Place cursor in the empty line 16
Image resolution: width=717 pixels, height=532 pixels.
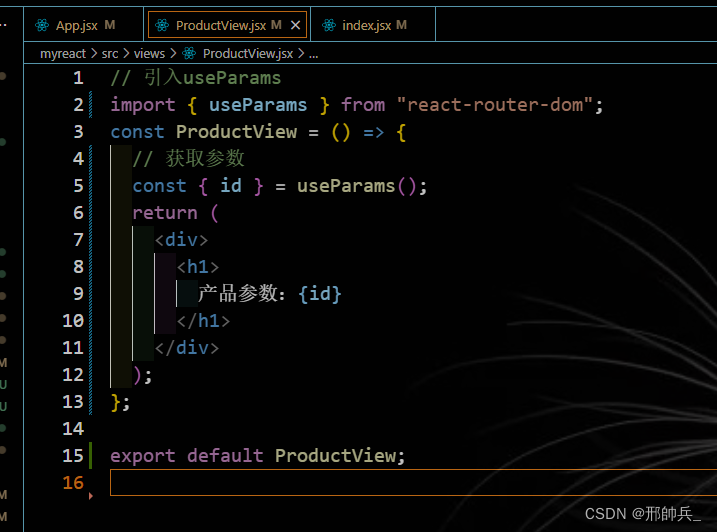click(413, 483)
